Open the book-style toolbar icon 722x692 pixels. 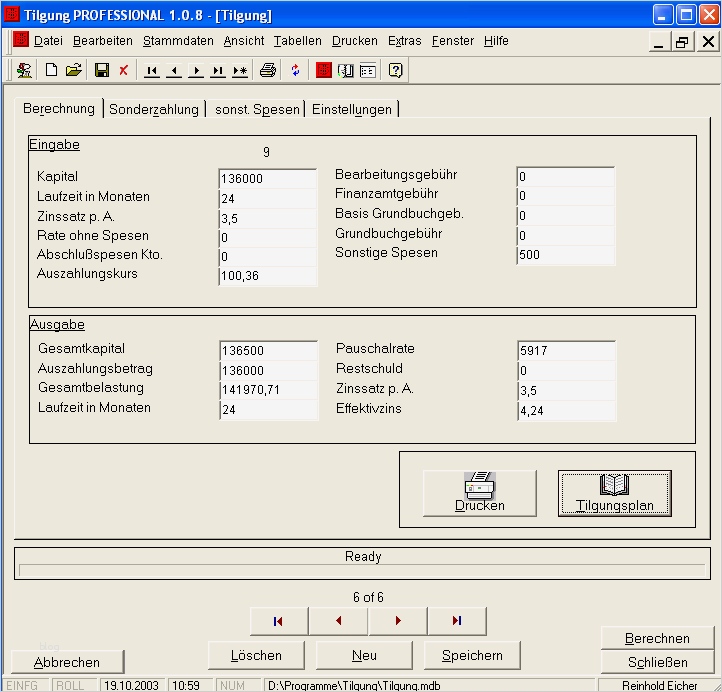coord(346,70)
